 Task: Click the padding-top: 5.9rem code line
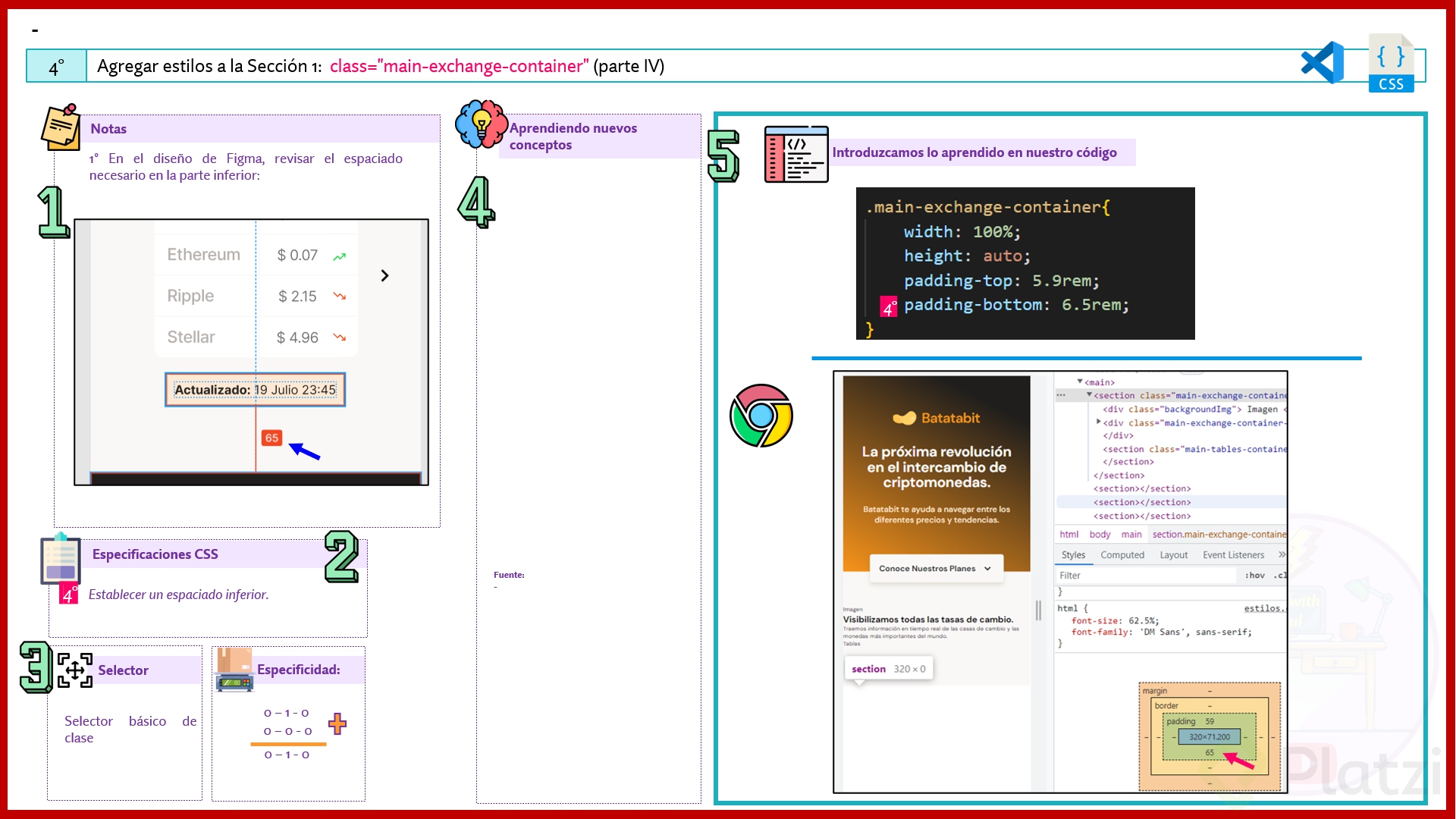(1001, 281)
